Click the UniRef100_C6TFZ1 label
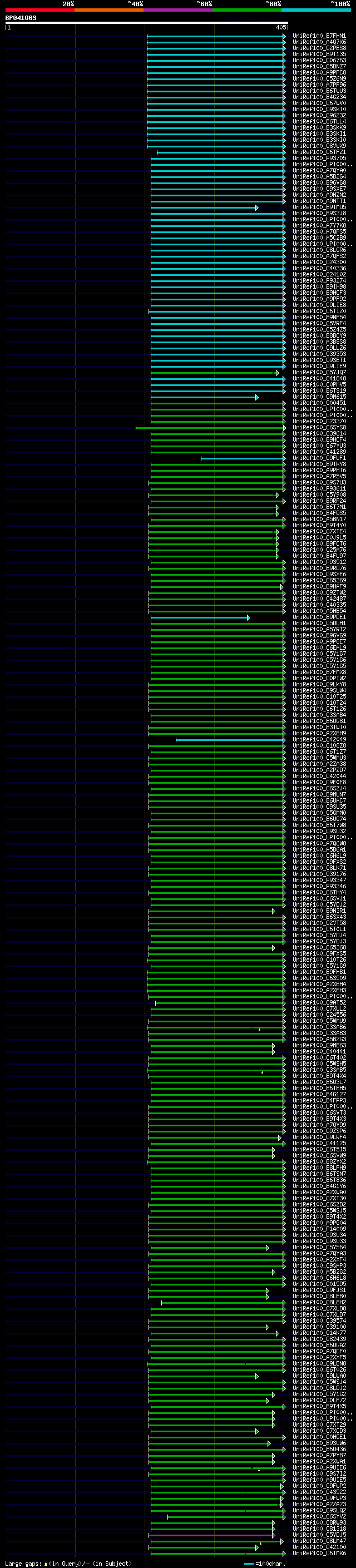Viewport: 356px width, 1568px height. point(319,152)
